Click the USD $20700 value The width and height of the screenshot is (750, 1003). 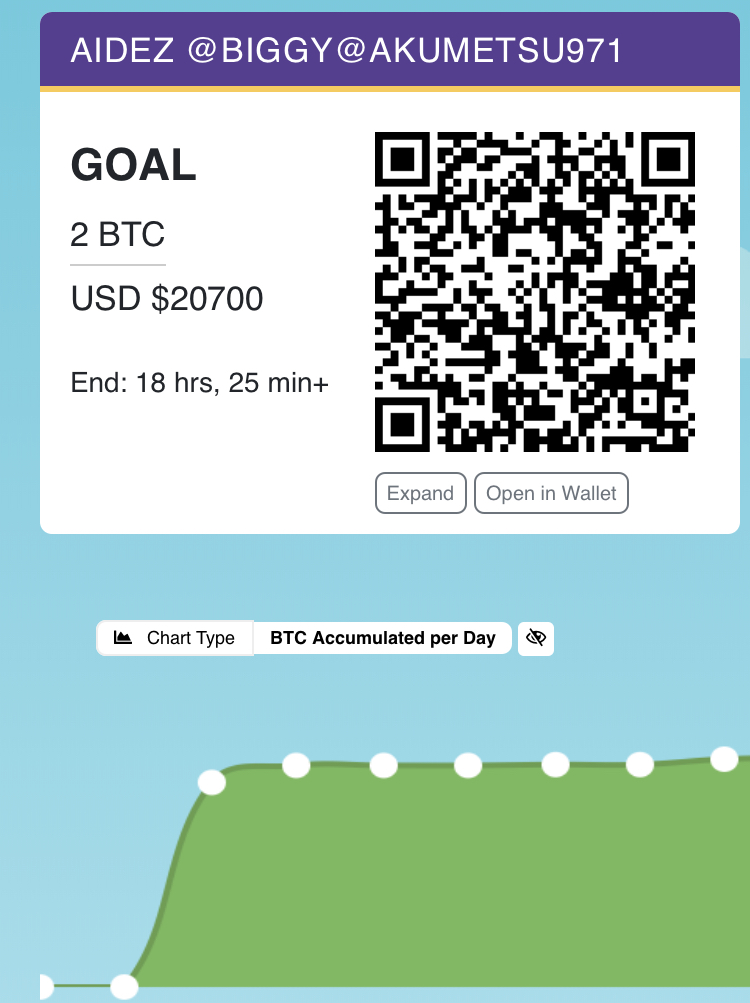tap(167, 298)
